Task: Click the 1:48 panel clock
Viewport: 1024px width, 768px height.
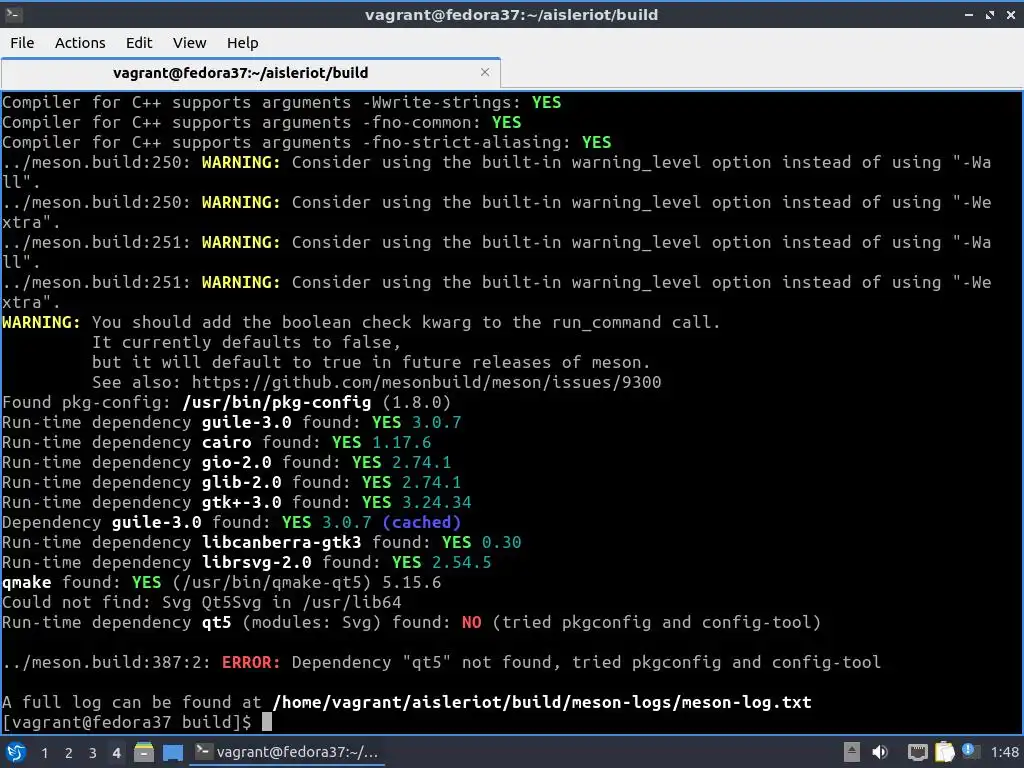Action: click(x=1004, y=752)
